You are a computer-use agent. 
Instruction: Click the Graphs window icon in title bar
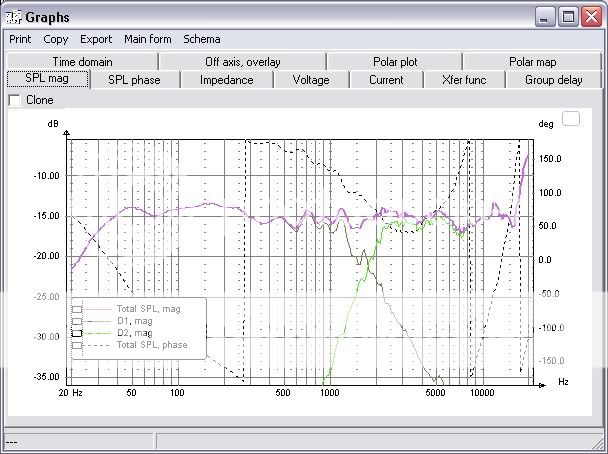tap(12, 16)
